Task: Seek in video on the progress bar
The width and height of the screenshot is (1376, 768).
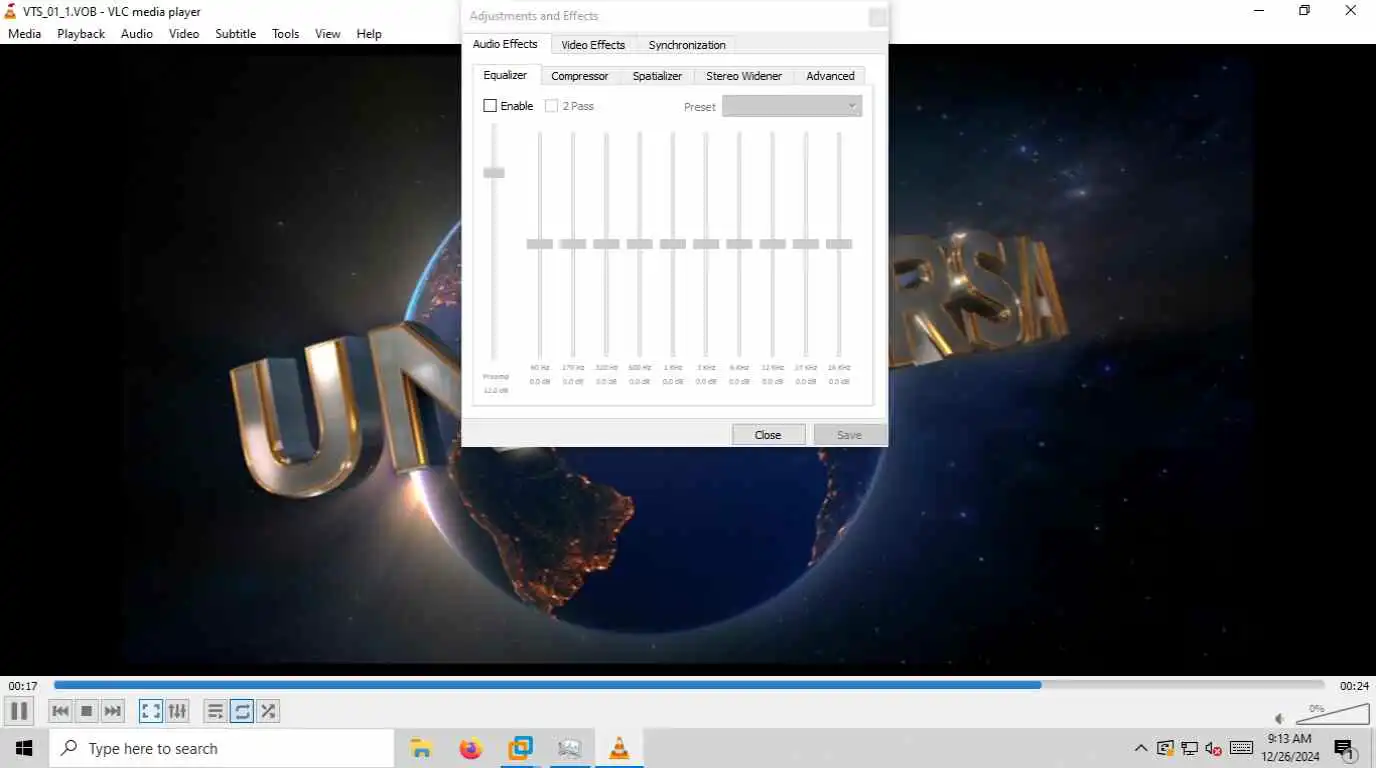Action: click(x=689, y=685)
